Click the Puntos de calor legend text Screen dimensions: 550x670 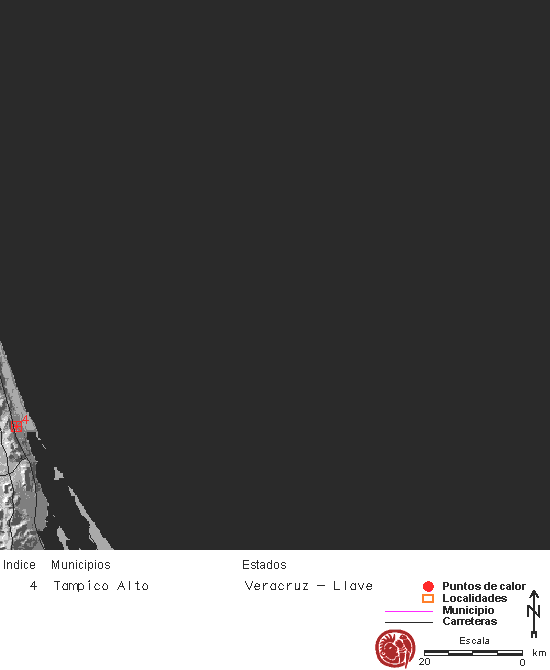click(484, 586)
